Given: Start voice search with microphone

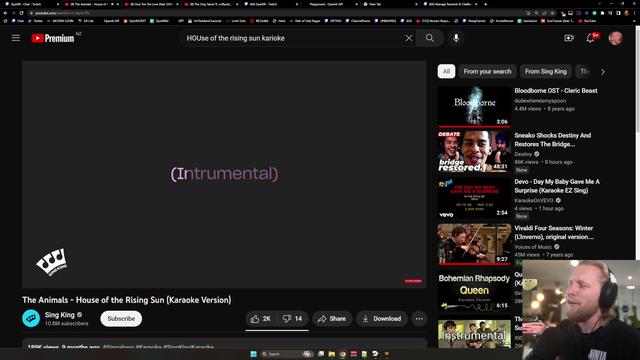Looking at the screenshot, I should tap(456, 38).
